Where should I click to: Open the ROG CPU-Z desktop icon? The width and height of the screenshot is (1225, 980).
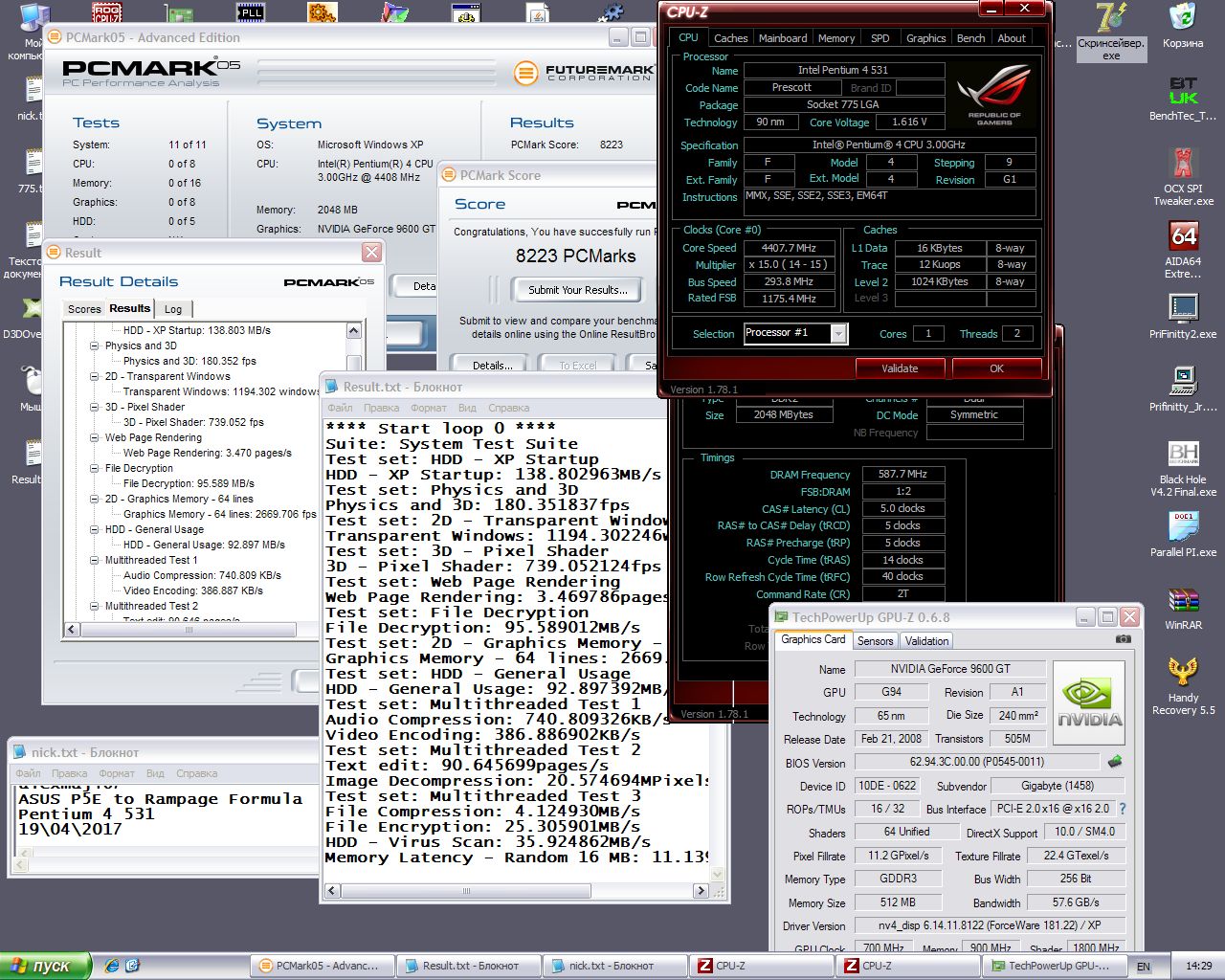click(x=106, y=11)
